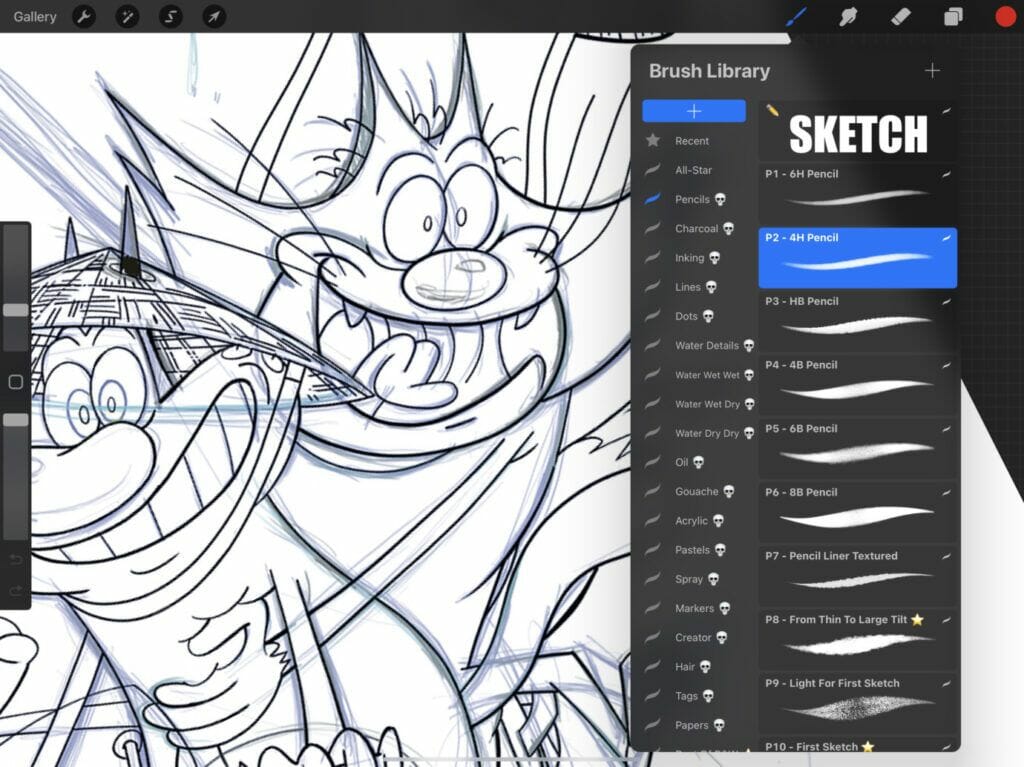Screen dimensions: 1024x767
Task: Open the Charcoal brush set
Action: tap(696, 229)
